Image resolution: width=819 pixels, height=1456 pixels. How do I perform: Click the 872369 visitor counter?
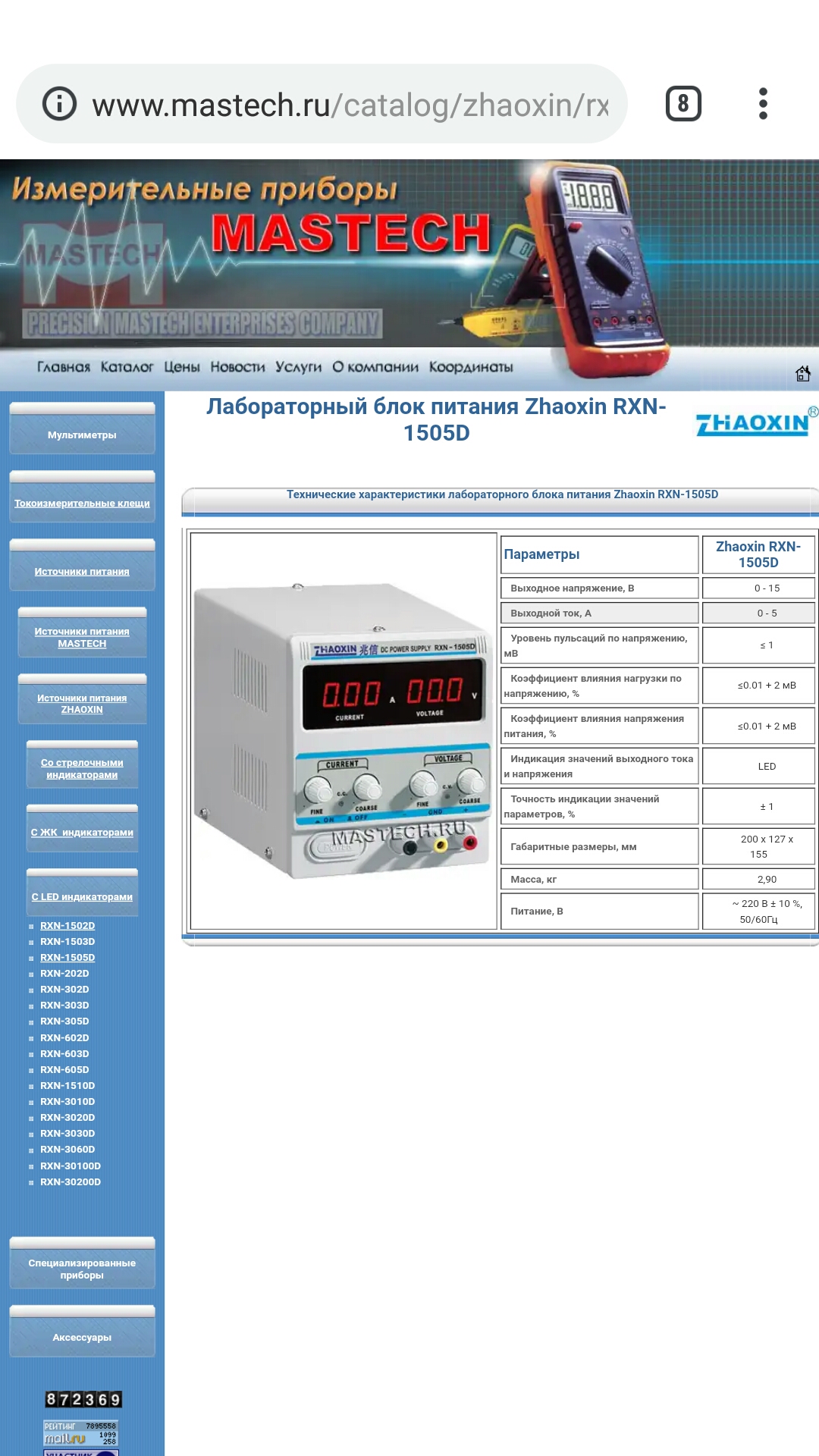(x=83, y=1399)
